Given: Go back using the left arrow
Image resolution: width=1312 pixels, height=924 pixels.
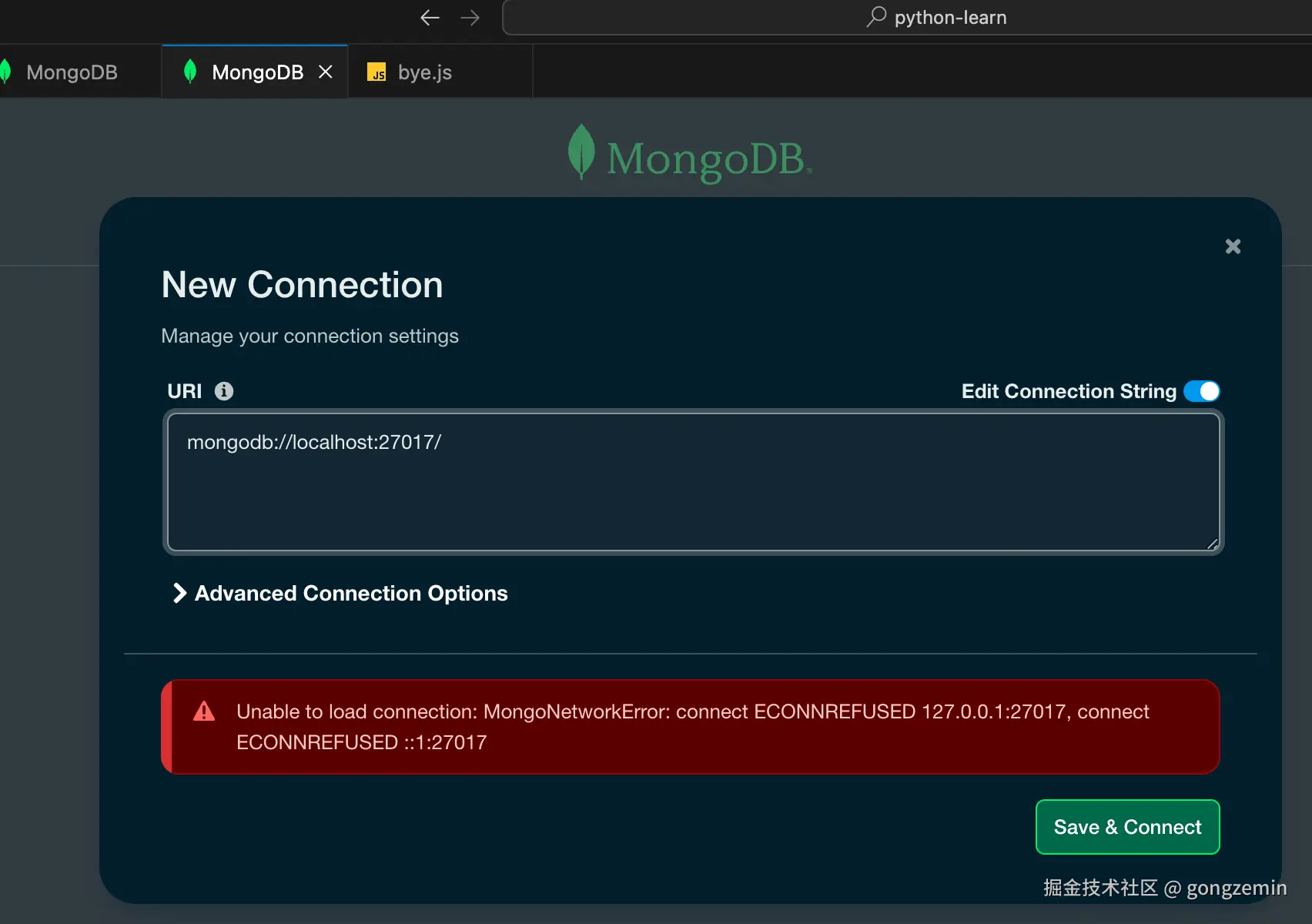Looking at the screenshot, I should click(430, 18).
